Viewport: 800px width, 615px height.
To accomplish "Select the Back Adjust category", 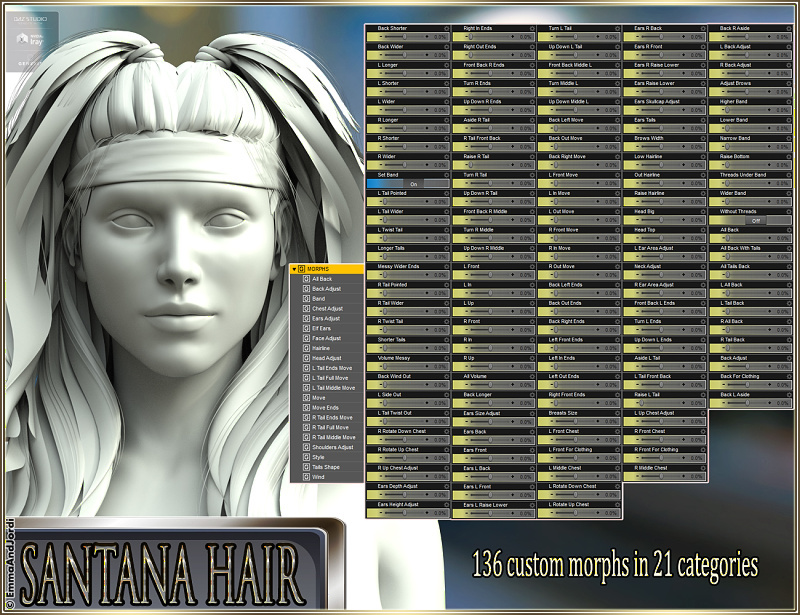I will click(327, 289).
